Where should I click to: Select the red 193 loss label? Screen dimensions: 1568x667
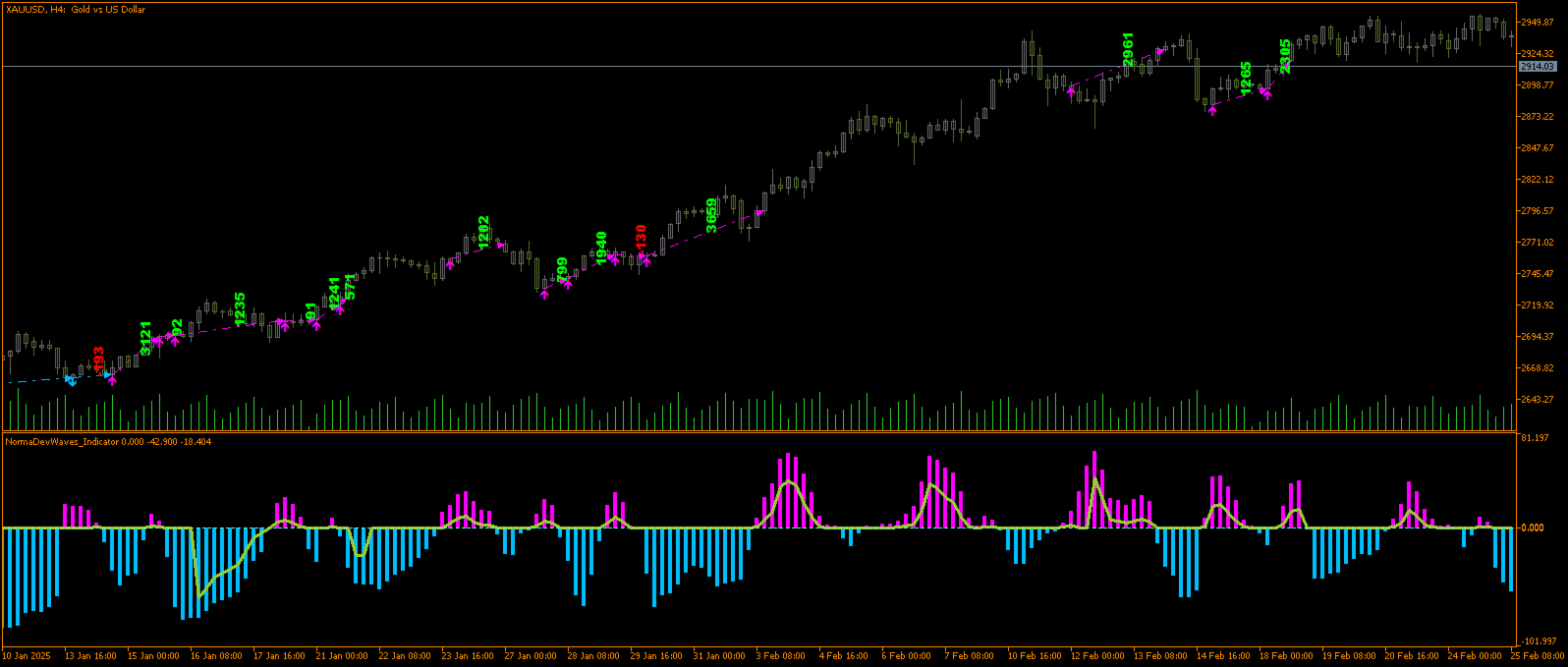(98, 359)
